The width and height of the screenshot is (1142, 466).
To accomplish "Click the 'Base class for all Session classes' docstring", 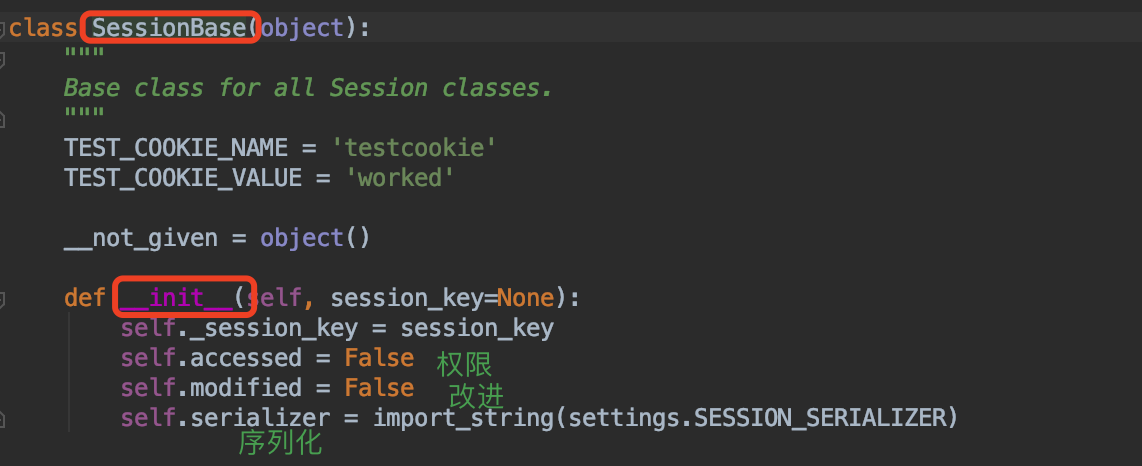I will pos(308,88).
